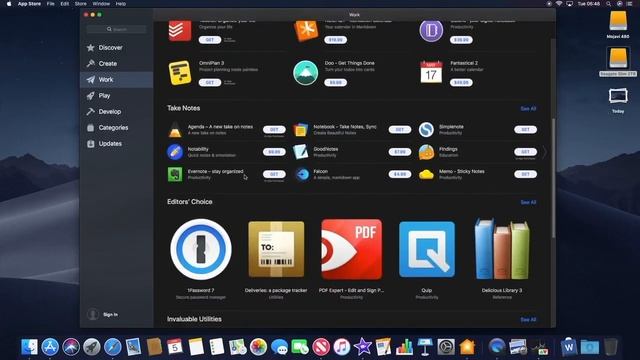Screen dimensions: 640x360
Task: Click Sign In at sidebar bottom
Action: [x=110, y=315]
